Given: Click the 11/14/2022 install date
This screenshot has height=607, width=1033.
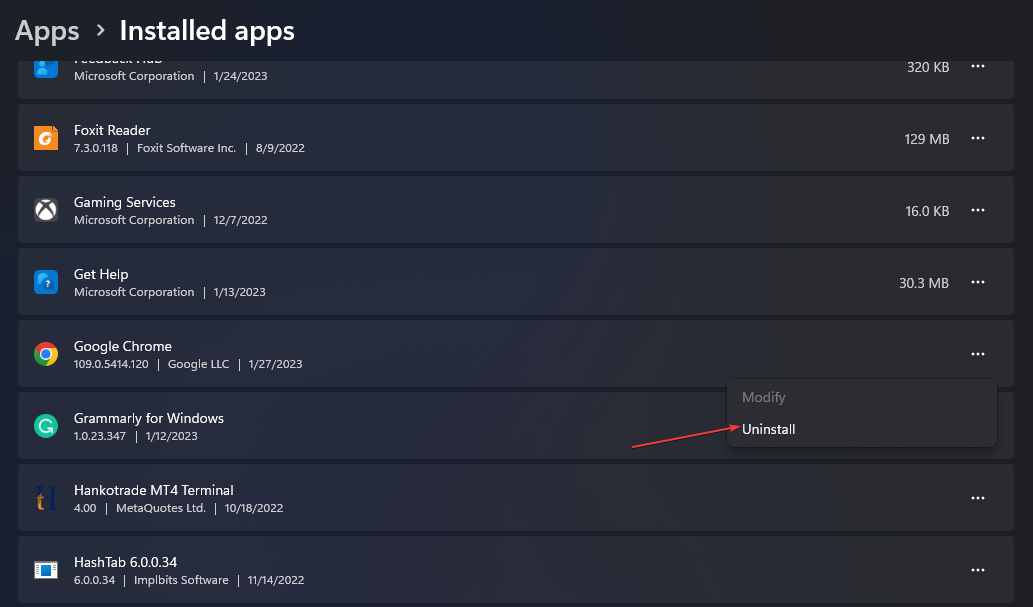Looking at the screenshot, I should [x=276, y=580].
